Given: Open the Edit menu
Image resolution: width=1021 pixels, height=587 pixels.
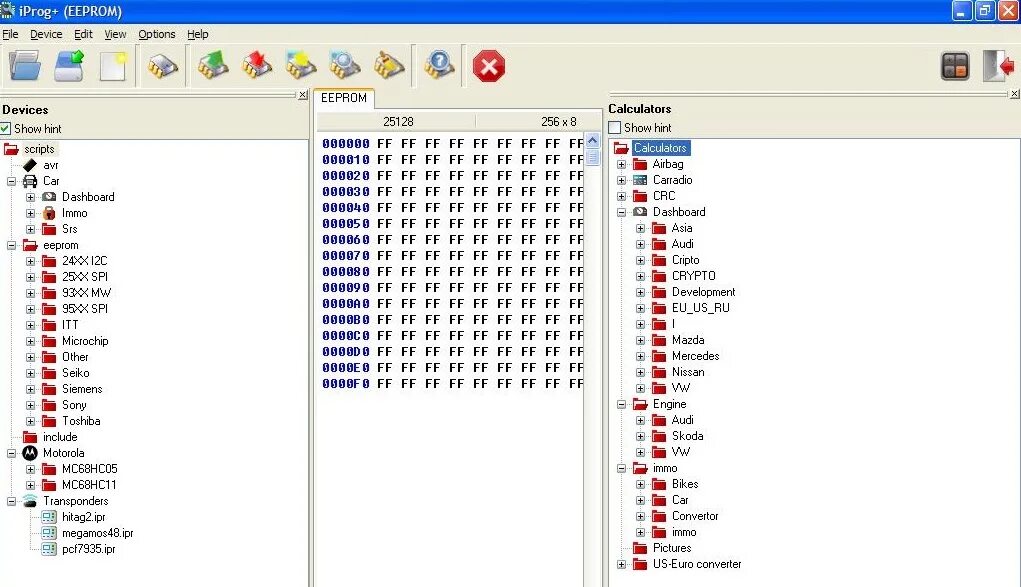Looking at the screenshot, I should [x=83, y=34].
